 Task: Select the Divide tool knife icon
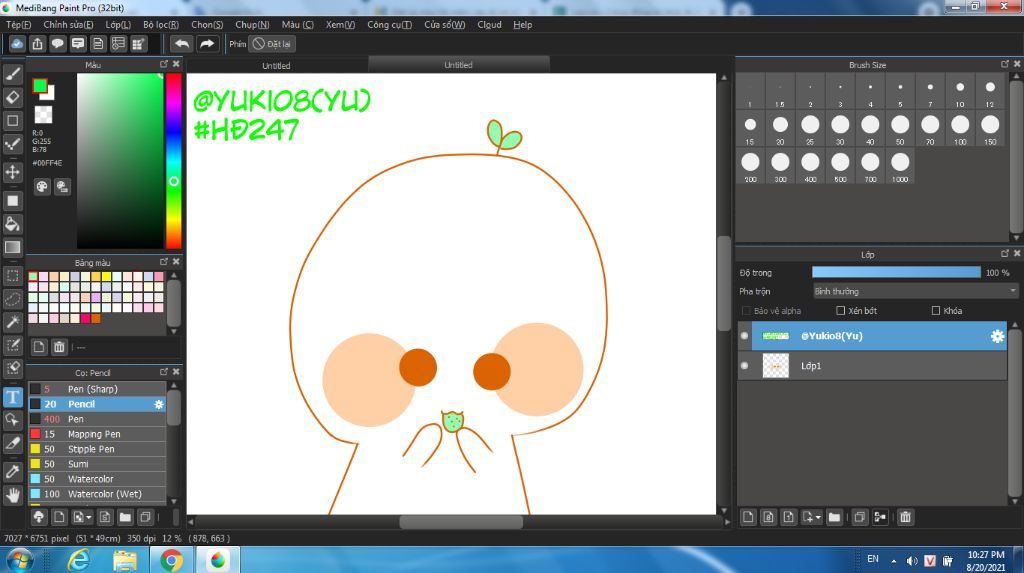coord(12,443)
